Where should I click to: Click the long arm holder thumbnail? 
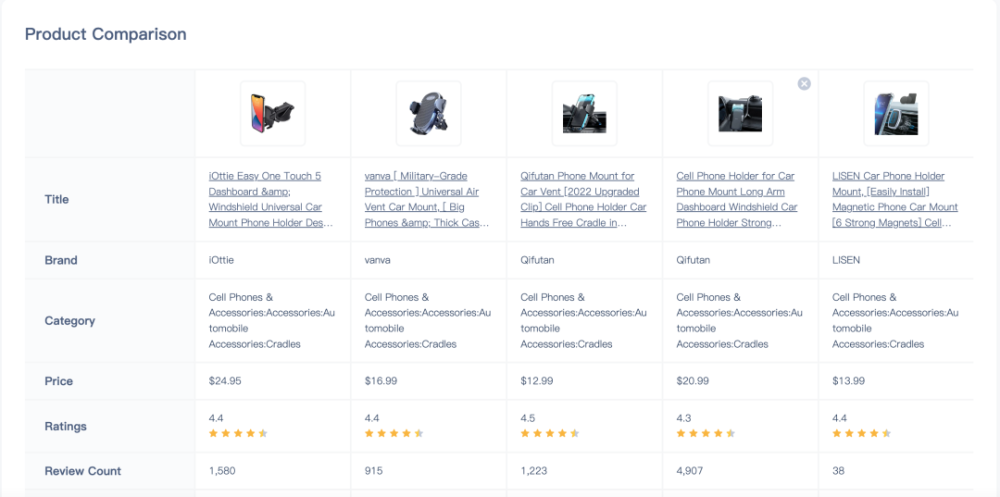point(740,114)
